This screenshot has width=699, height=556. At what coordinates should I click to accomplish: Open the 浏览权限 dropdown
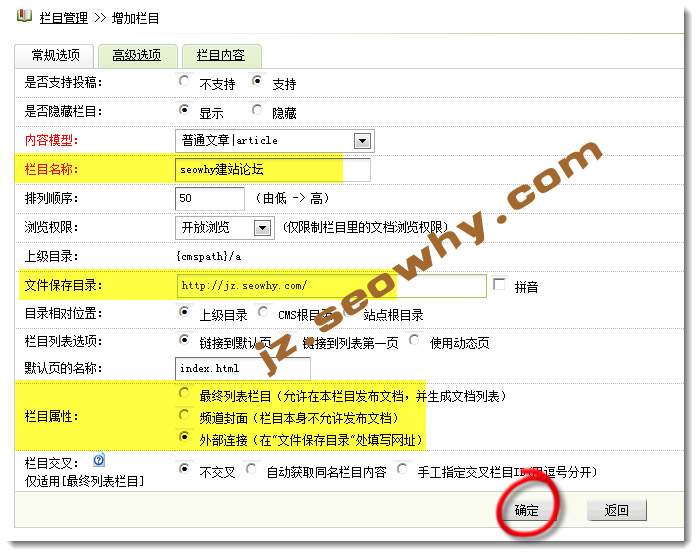point(263,228)
